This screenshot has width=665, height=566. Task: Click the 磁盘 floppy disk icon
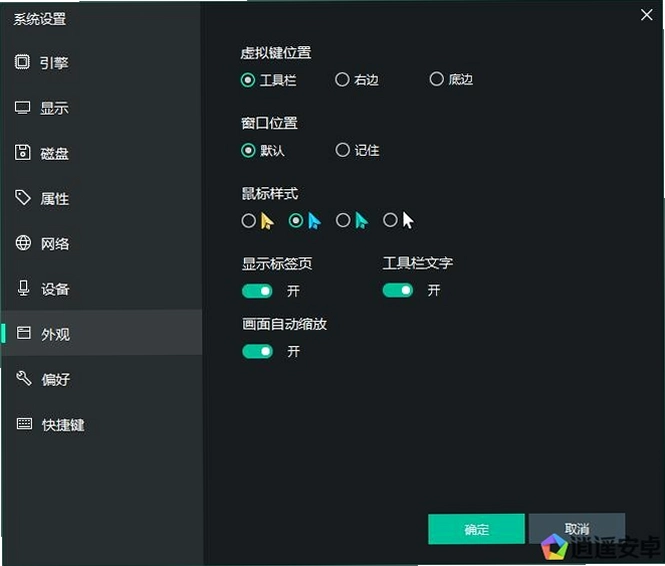coord(22,153)
